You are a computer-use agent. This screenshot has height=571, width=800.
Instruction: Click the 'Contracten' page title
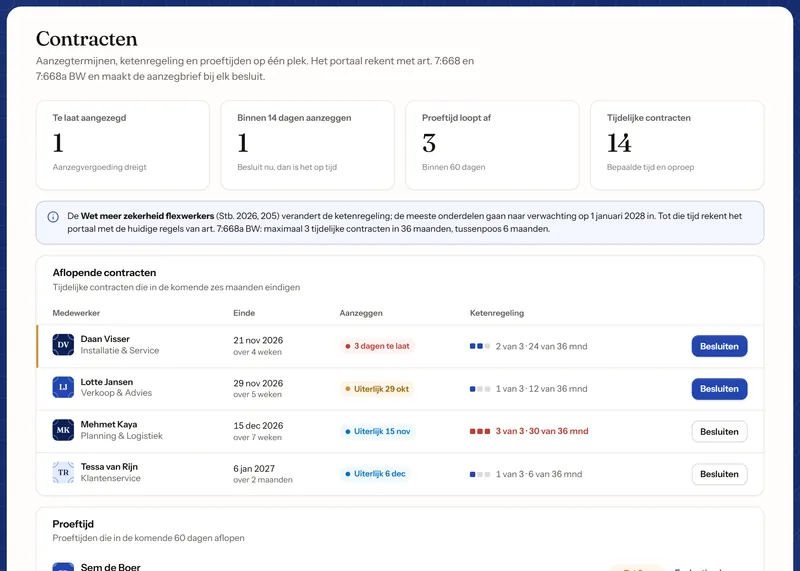click(x=87, y=39)
